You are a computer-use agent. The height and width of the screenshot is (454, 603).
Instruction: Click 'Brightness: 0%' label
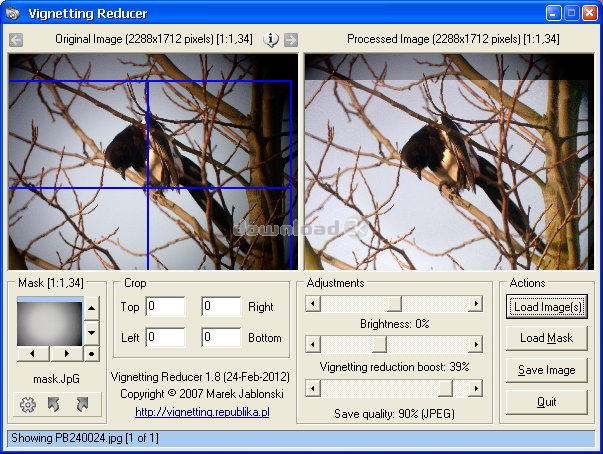[395, 324]
